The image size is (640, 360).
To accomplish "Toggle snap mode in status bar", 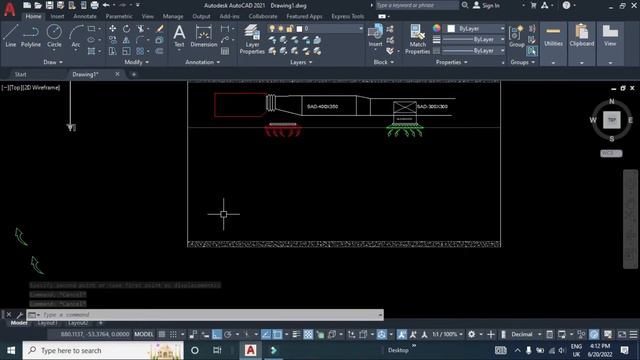I will pyautogui.click(x=173, y=334).
